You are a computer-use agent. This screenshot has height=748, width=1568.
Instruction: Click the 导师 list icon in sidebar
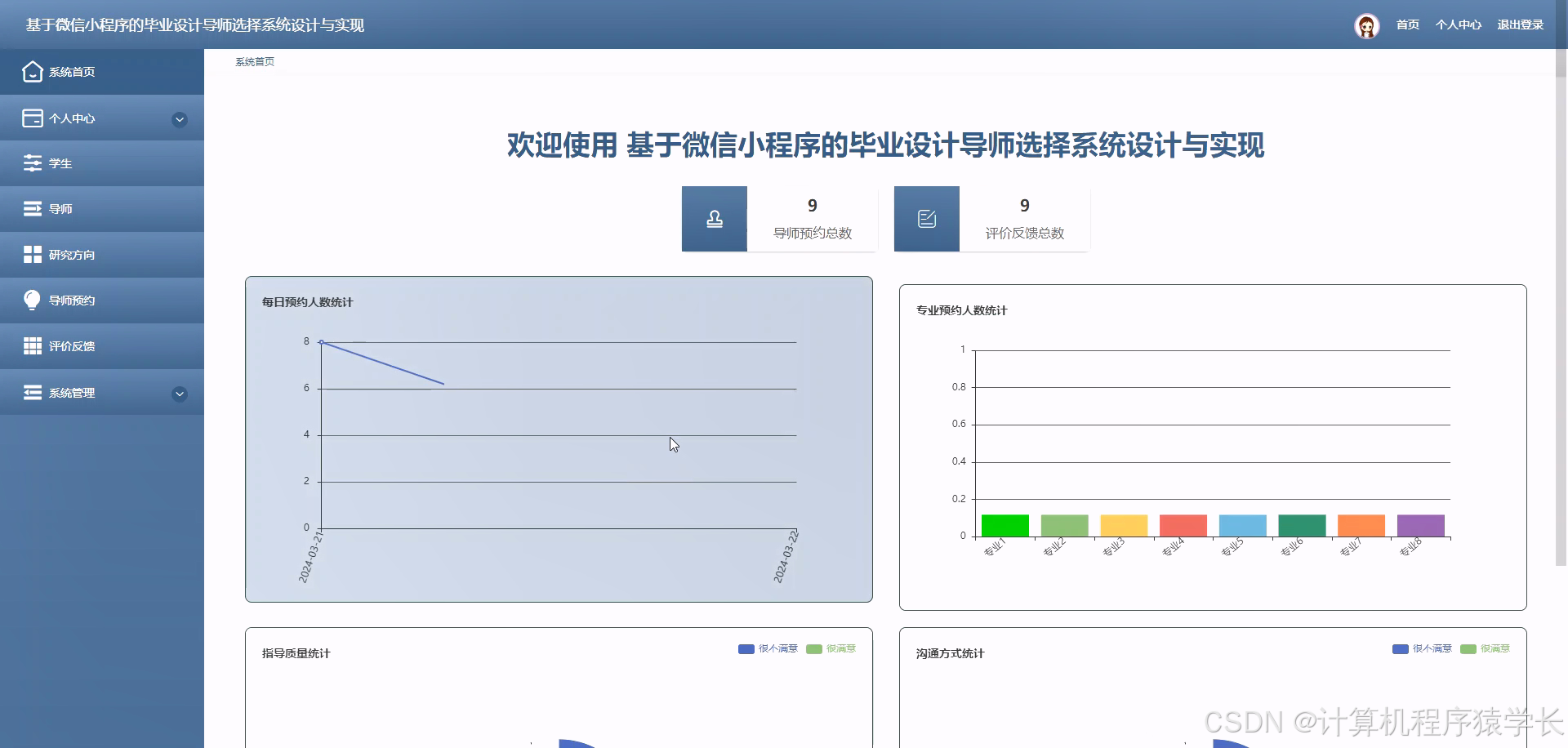pyautogui.click(x=32, y=209)
